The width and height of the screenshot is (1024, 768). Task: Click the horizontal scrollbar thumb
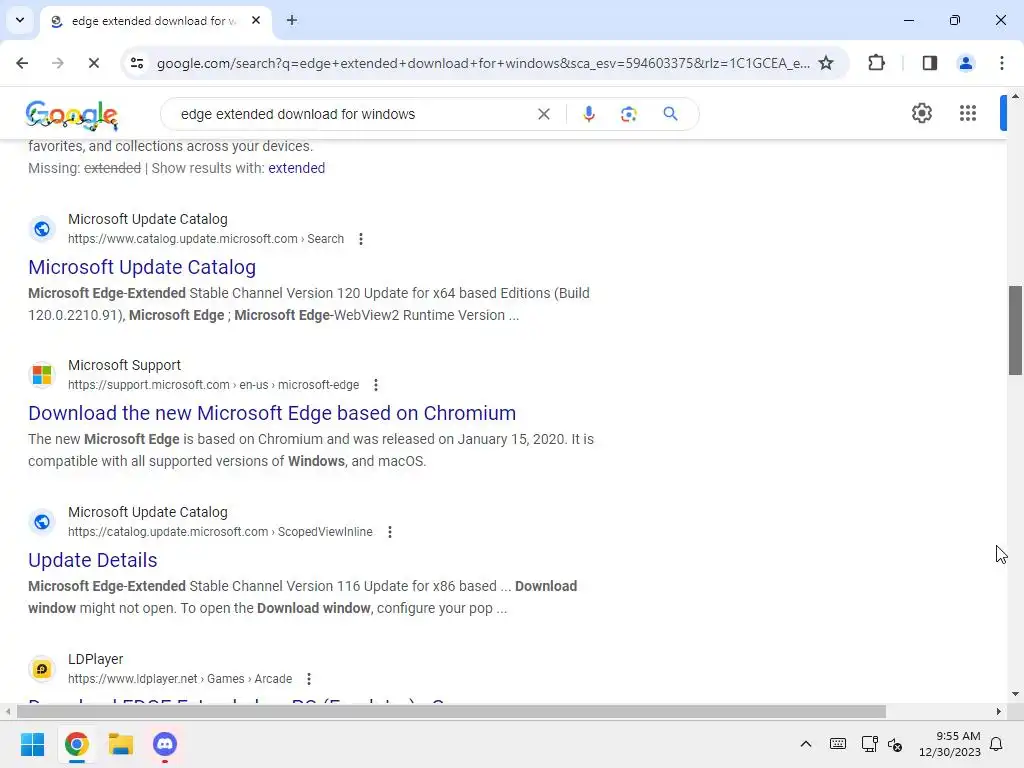(x=451, y=711)
